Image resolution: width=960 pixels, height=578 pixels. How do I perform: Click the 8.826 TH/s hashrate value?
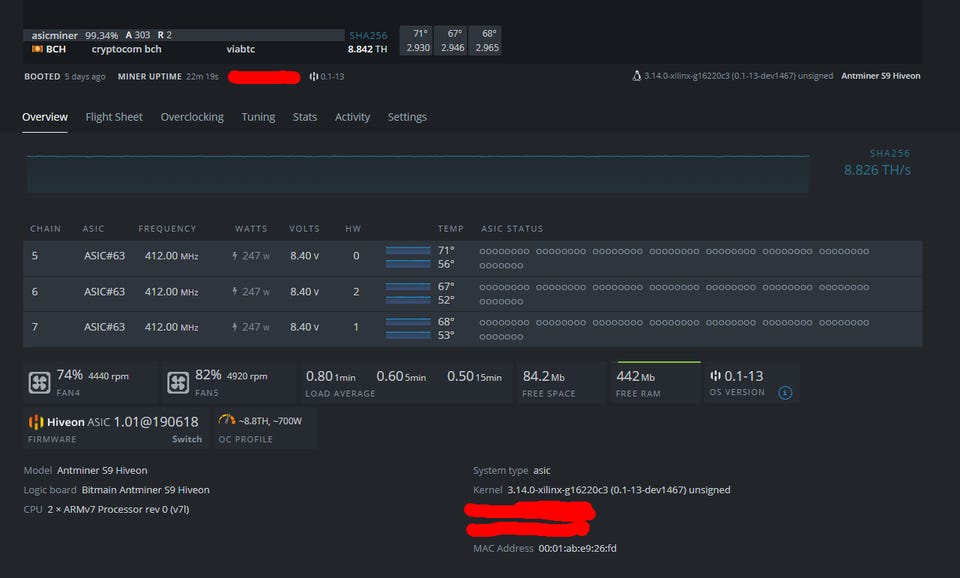(877, 170)
